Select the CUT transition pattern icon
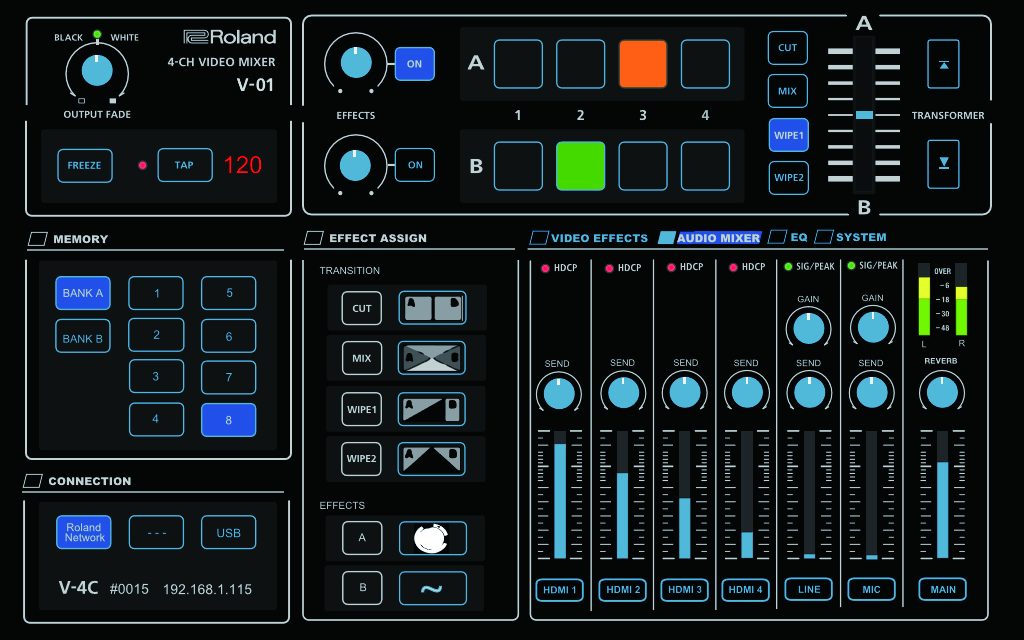 [432, 308]
